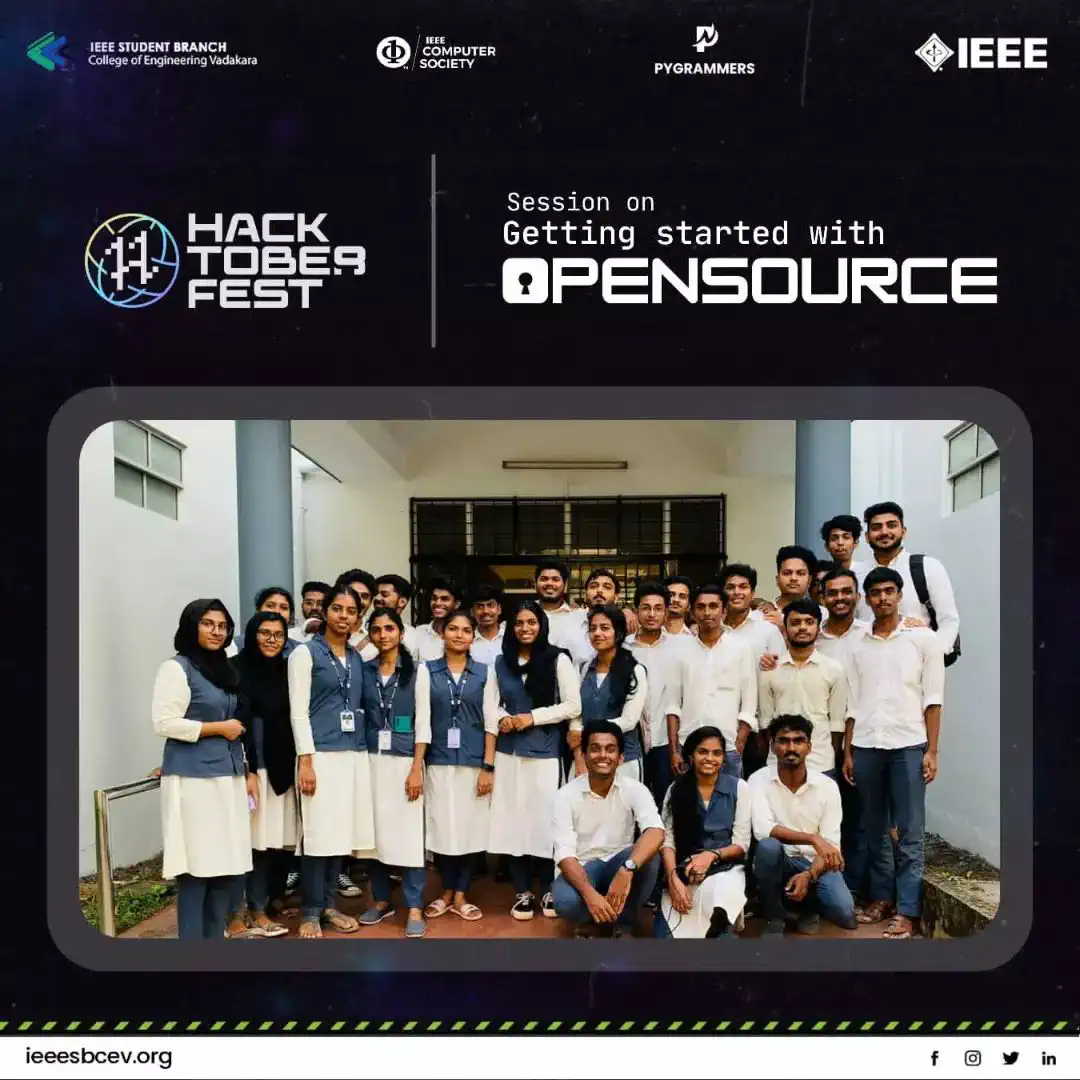Select the 'Getting started with' text
Image resolution: width=1080 pixels, height=1080 pixels.
coord(693,234)
